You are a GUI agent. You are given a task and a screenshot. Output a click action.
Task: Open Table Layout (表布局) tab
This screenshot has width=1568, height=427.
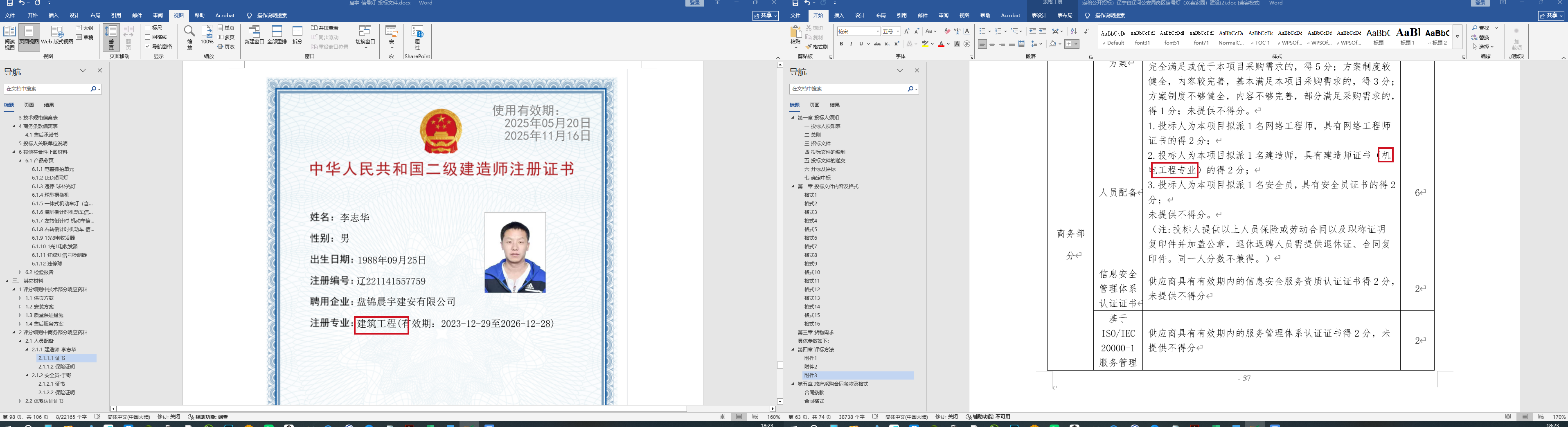point(1065,15)
